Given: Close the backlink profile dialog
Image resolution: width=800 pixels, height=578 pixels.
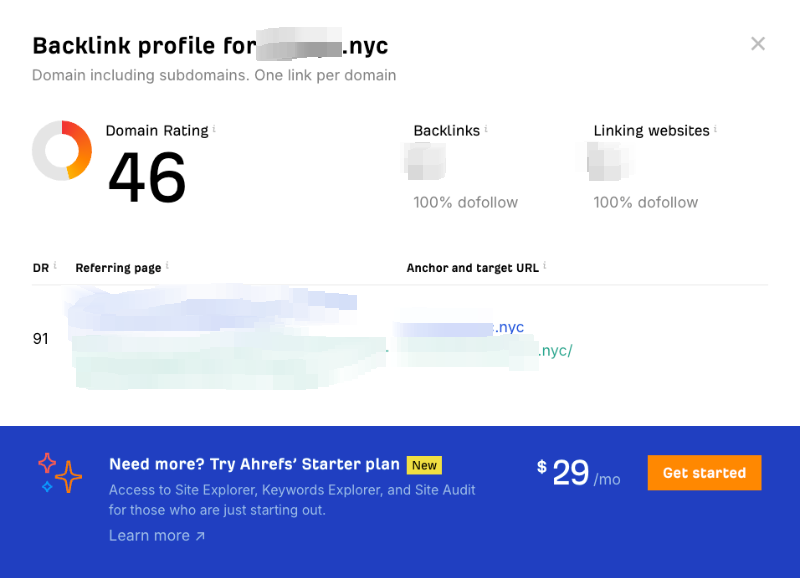Looking at the screenshot, I should coord(758,44).
